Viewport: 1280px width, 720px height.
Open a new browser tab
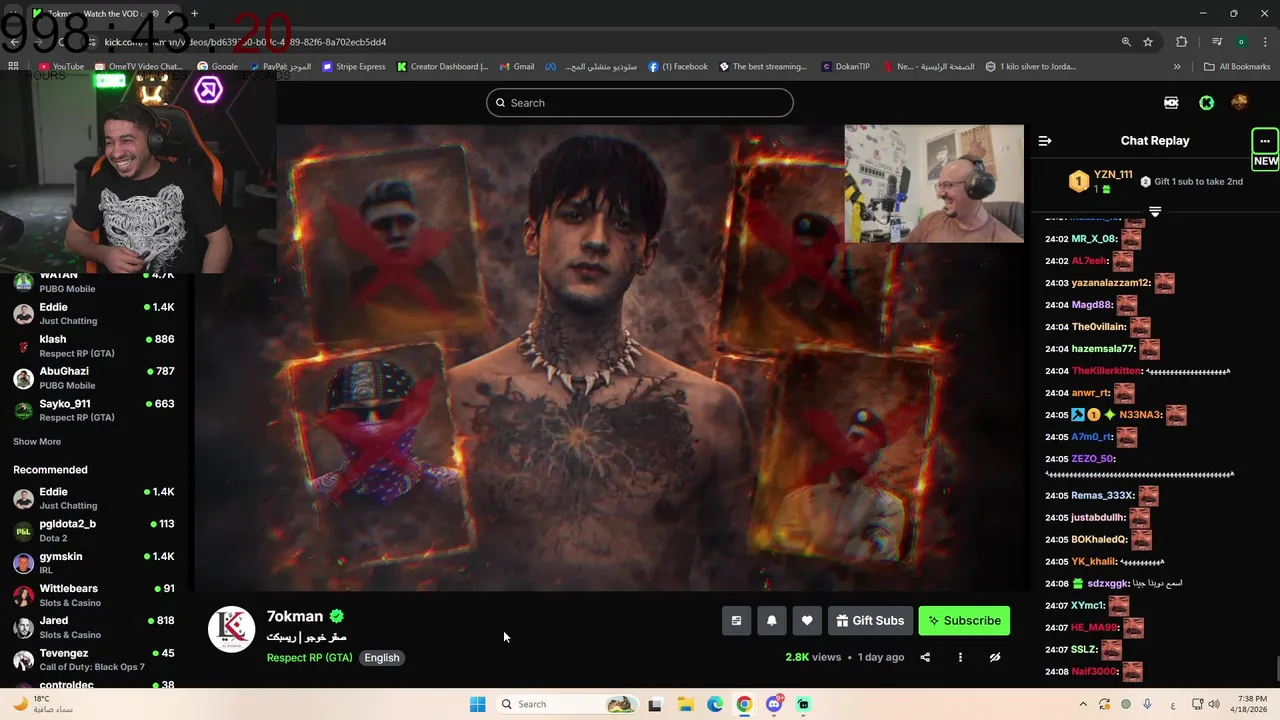coord(194,14)
